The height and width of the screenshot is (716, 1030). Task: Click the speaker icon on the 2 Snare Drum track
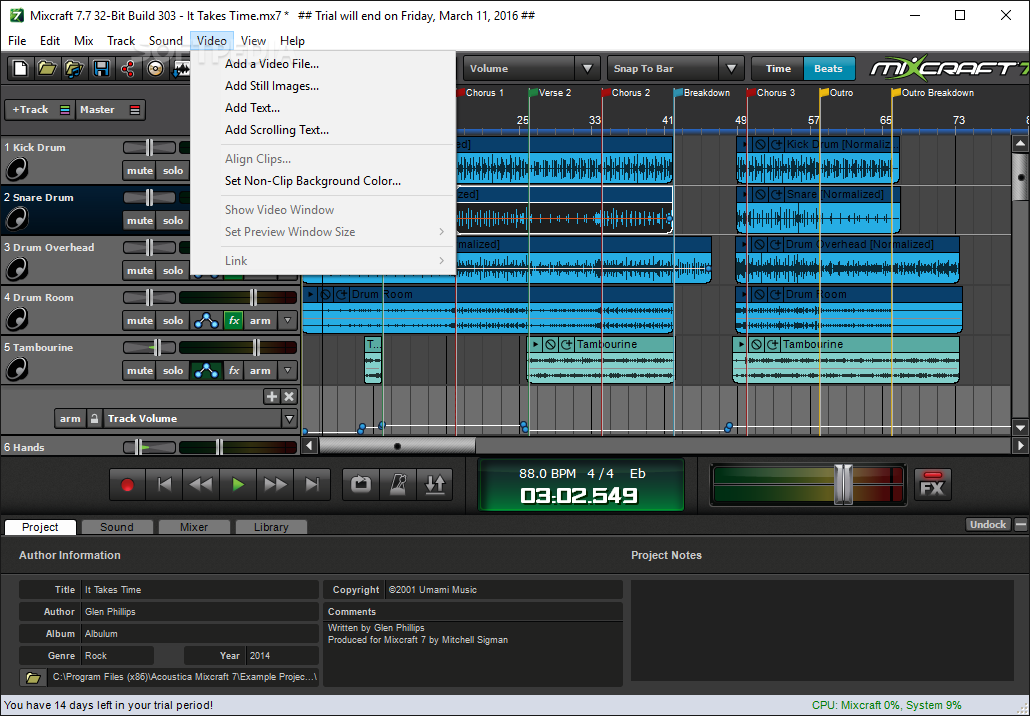point(16,219)
